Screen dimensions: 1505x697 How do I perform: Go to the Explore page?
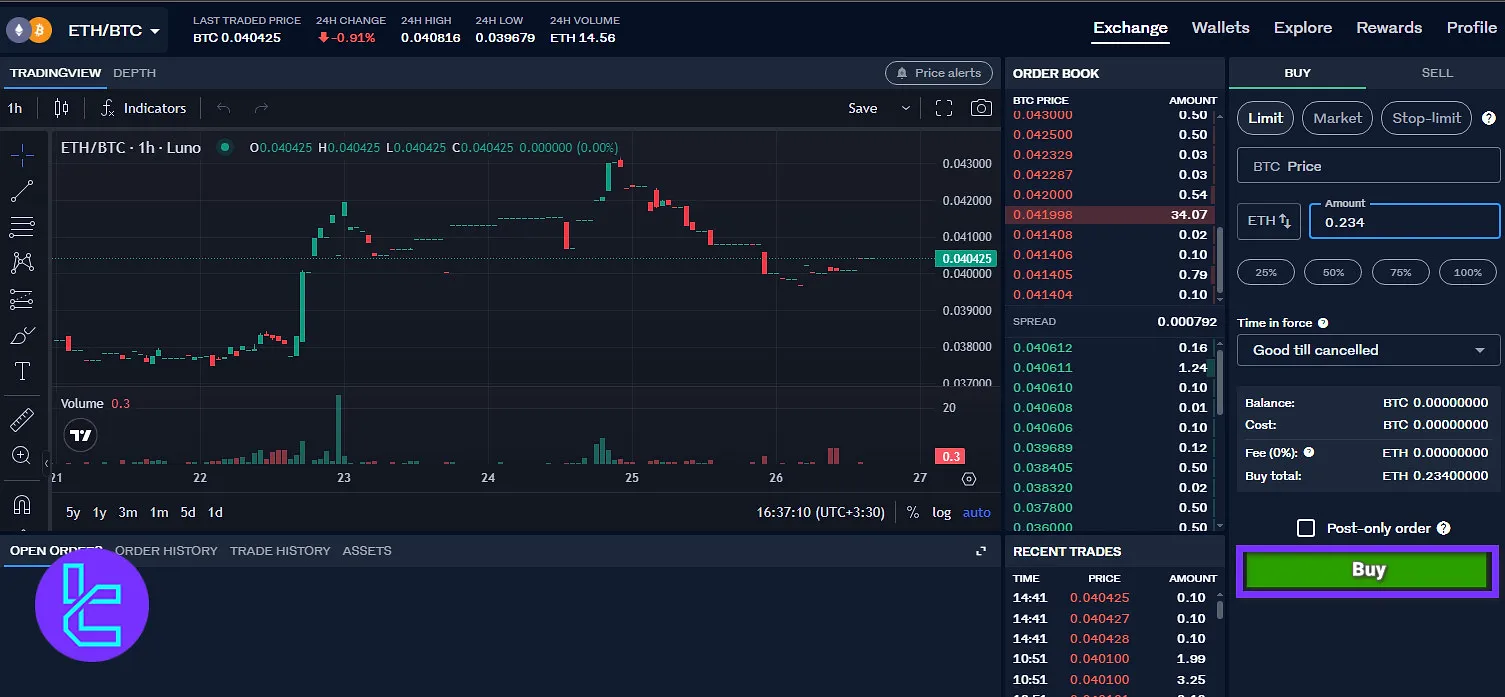coord(1302,28)
